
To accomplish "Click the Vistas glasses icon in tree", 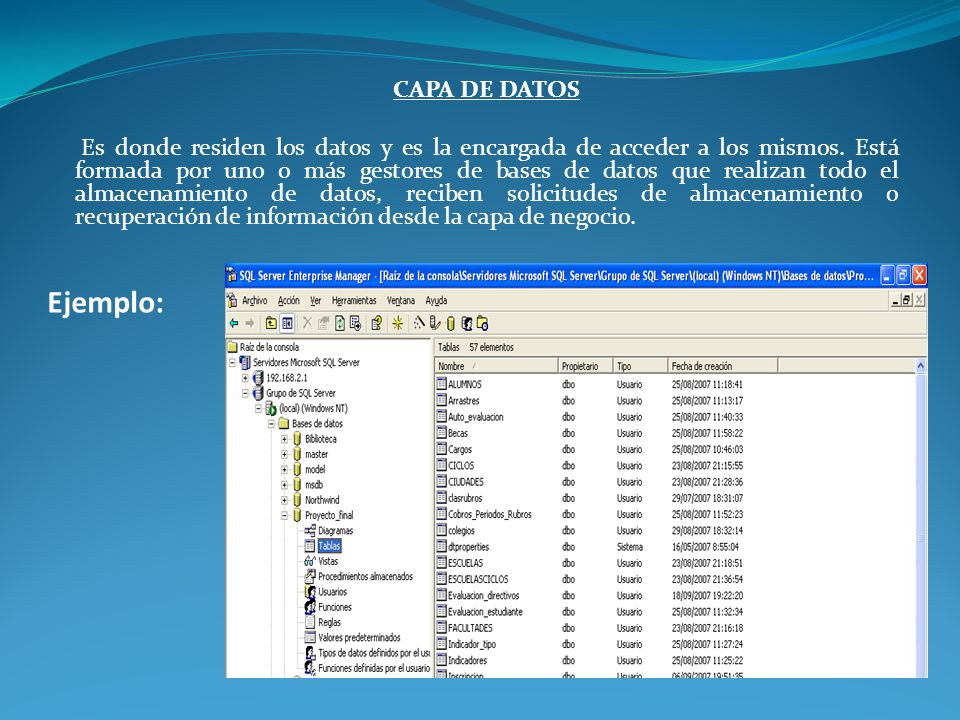I will pyautogui.click(x=310, y=561).
